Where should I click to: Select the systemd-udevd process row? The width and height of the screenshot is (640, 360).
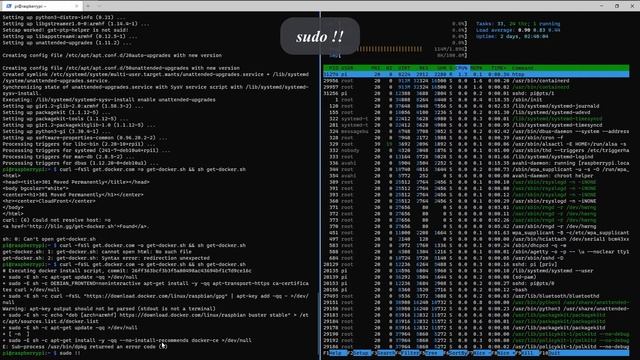pyautogui.click(x=476, y=113)
